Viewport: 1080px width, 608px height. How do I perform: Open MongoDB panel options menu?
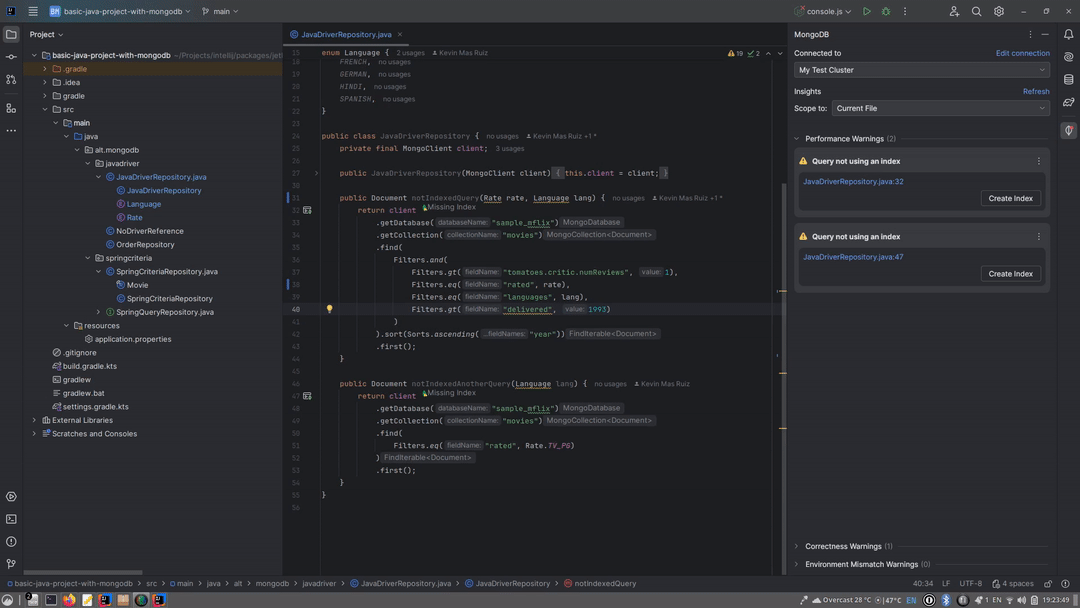pyautogui.click(x=1030, y=34)
